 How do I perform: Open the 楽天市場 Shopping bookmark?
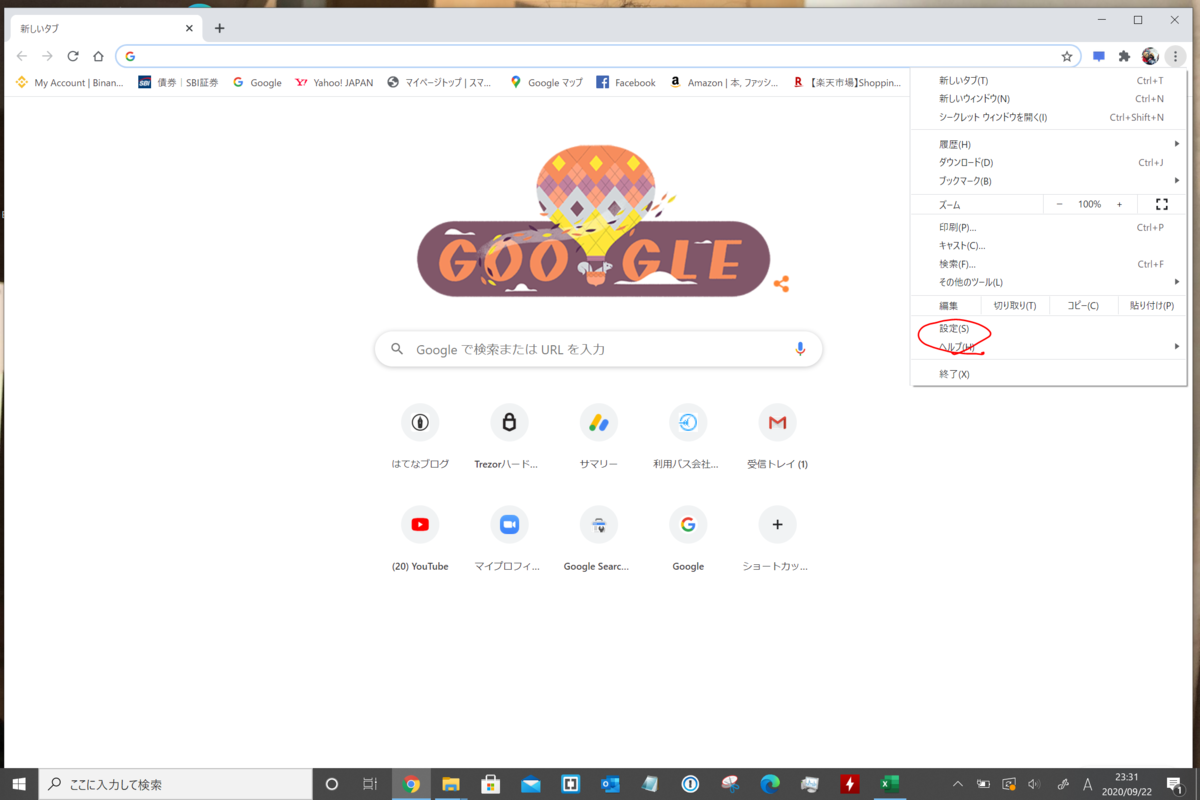[846, 83]
